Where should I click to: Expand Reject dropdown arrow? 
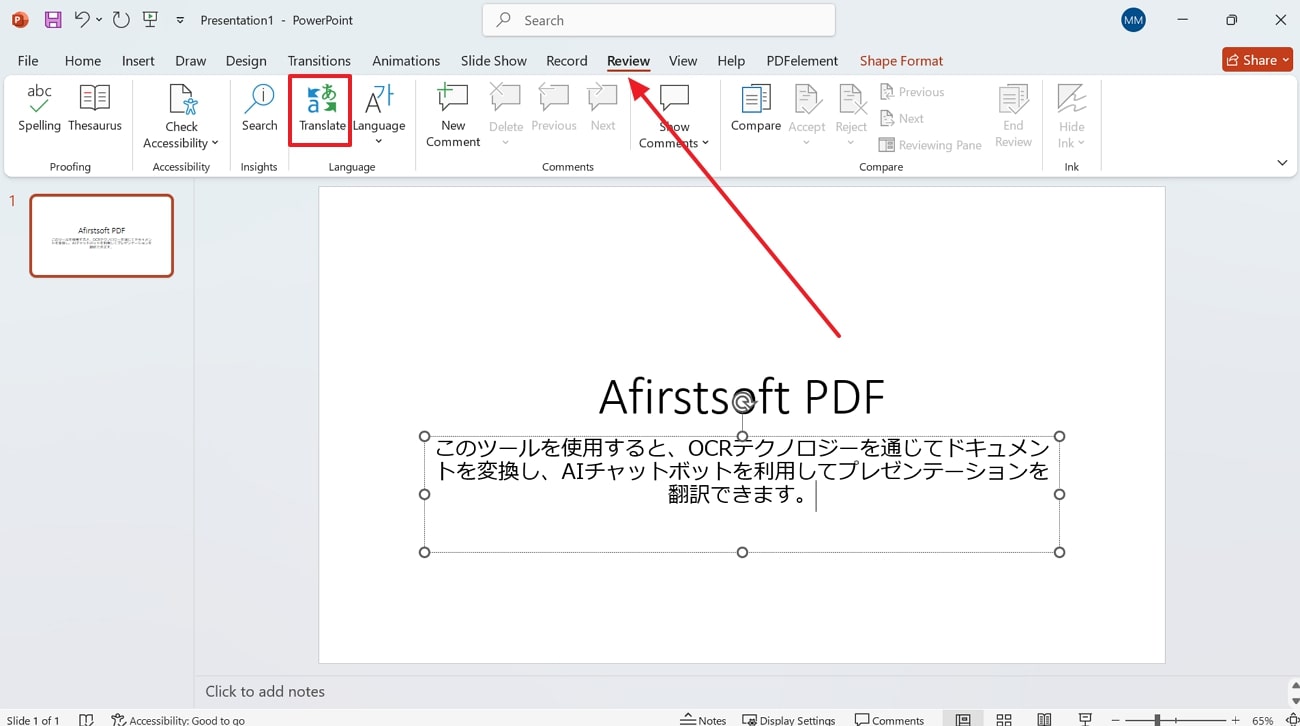pos(851,142)
